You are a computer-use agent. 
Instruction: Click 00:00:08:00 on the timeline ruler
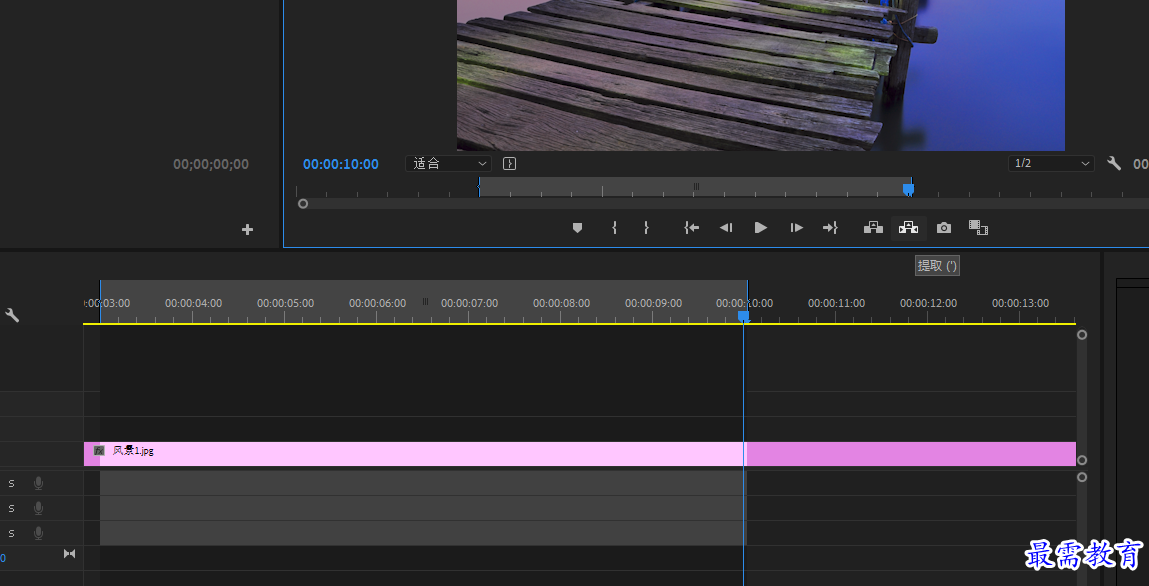pyautogui.click(x=561, y=303)
